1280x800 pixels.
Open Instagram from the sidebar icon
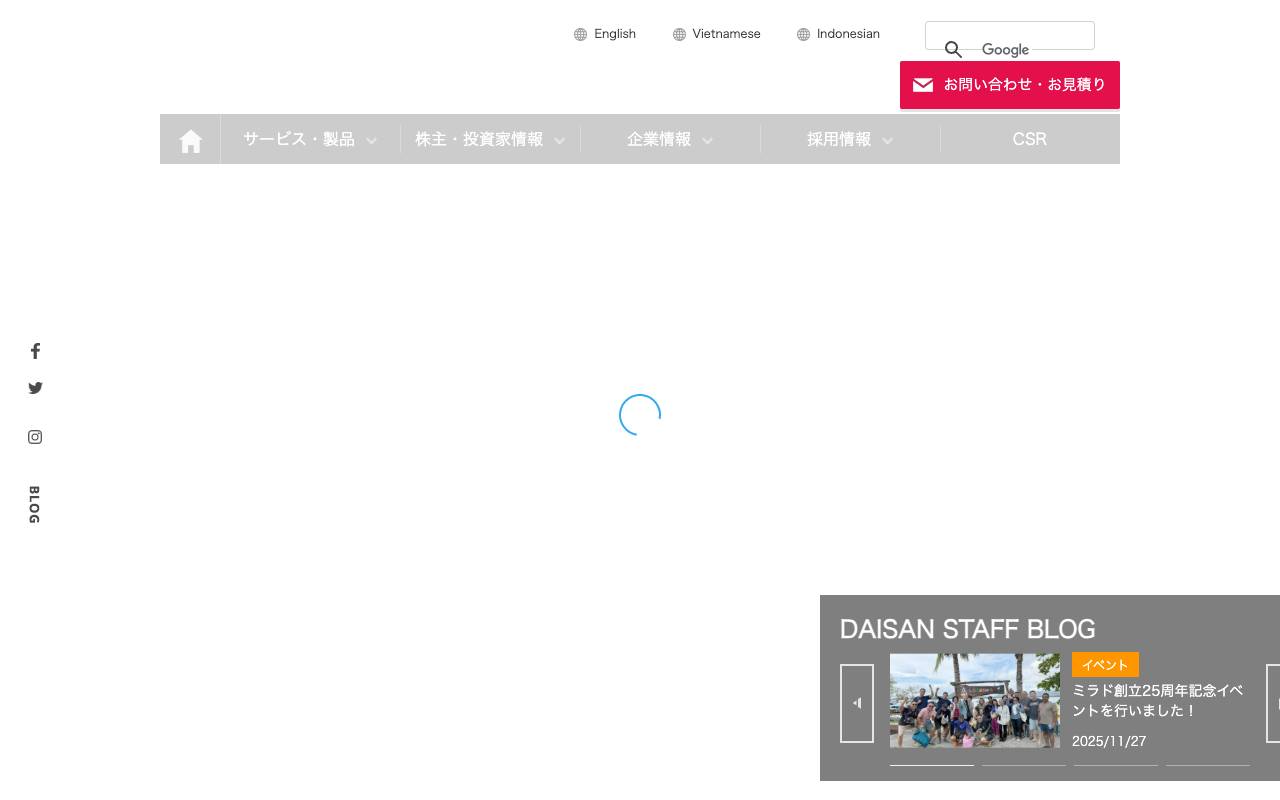pos(35,437)
